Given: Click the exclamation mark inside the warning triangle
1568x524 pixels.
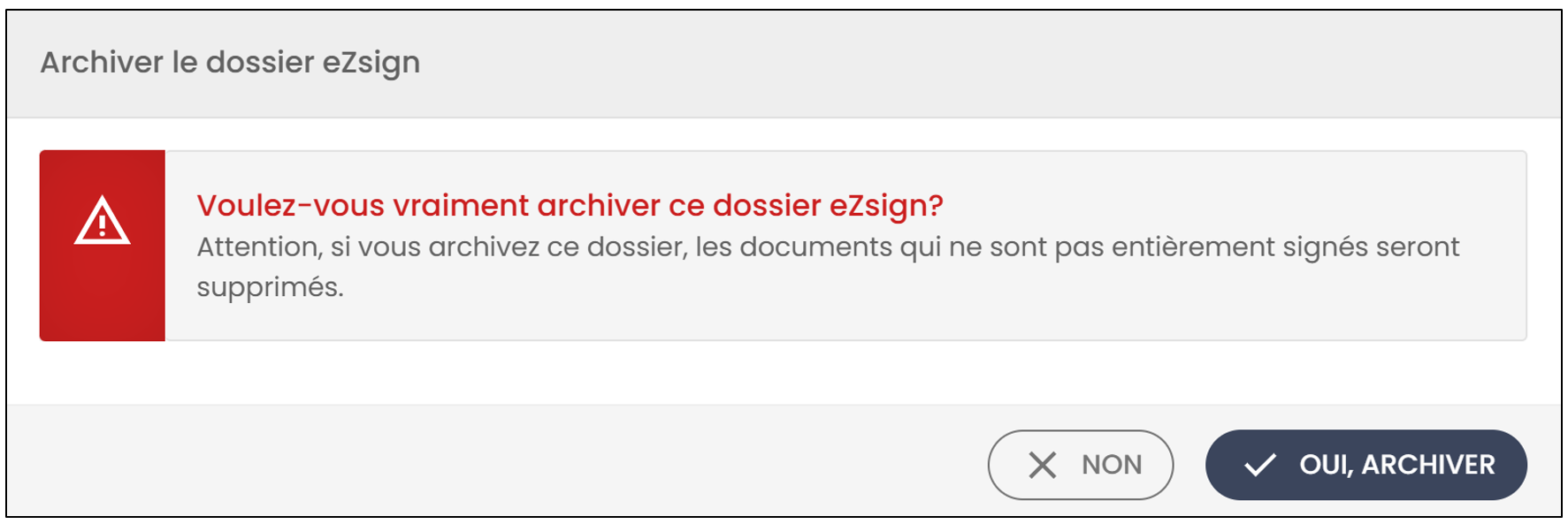Looking at the screenshot, I should [x=103, y=224].
